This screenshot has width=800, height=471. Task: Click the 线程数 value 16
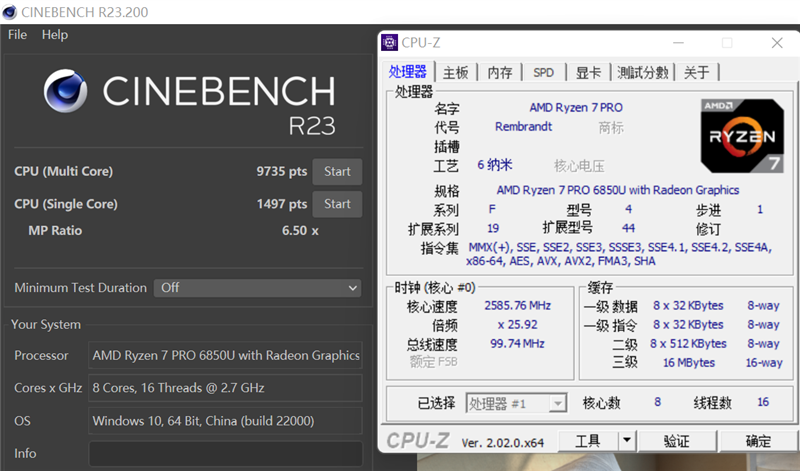(763, 402)
